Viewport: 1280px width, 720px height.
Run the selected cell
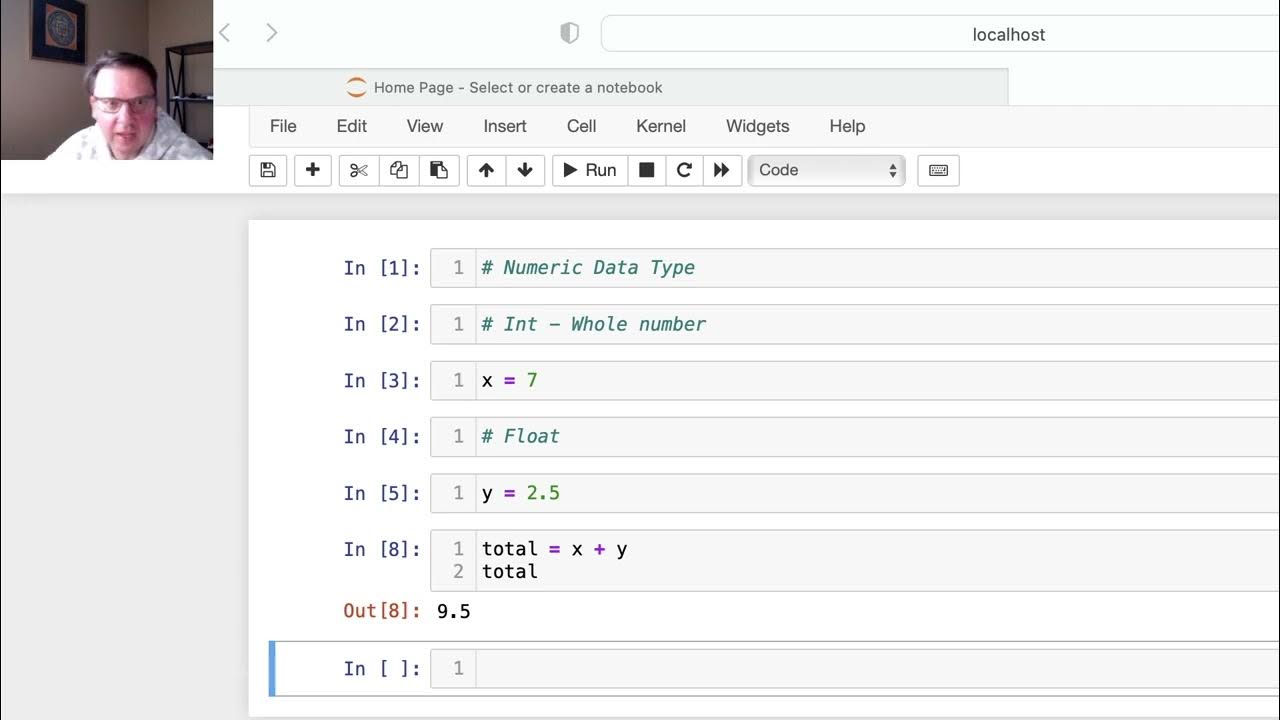click(590, 170)
